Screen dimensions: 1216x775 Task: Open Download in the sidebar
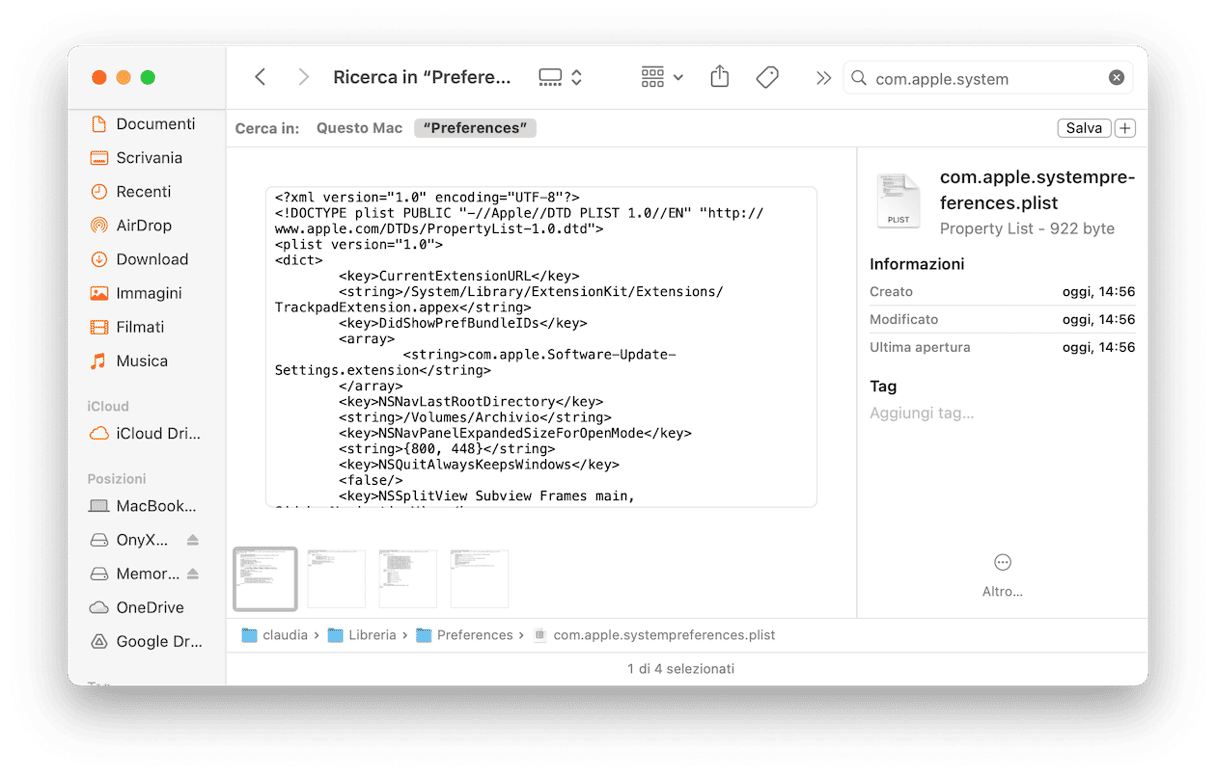142,259
